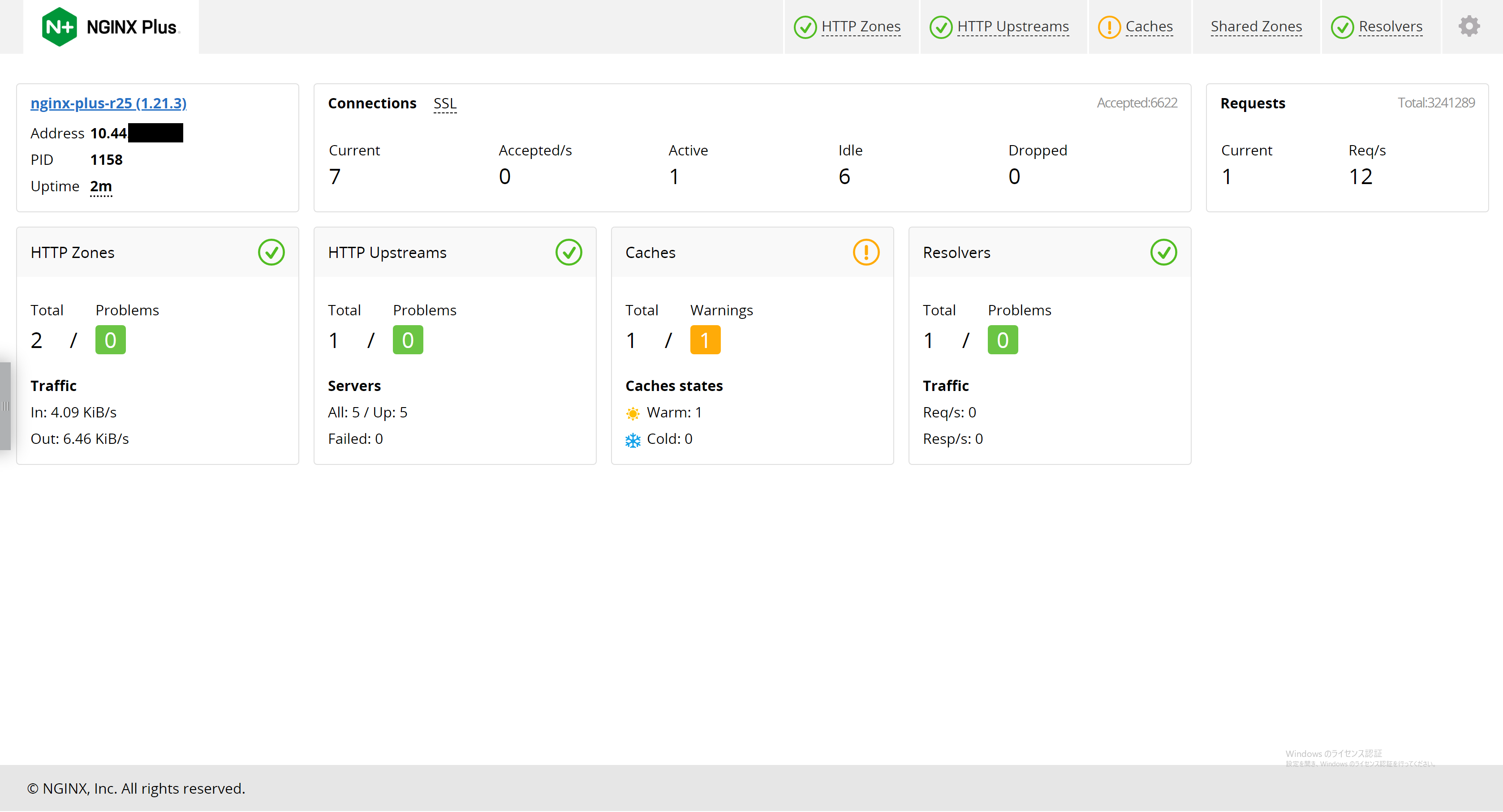Screen dimensions: 1503x812
Task: Click Requests Current value 1
Action: coord(1227,177)
